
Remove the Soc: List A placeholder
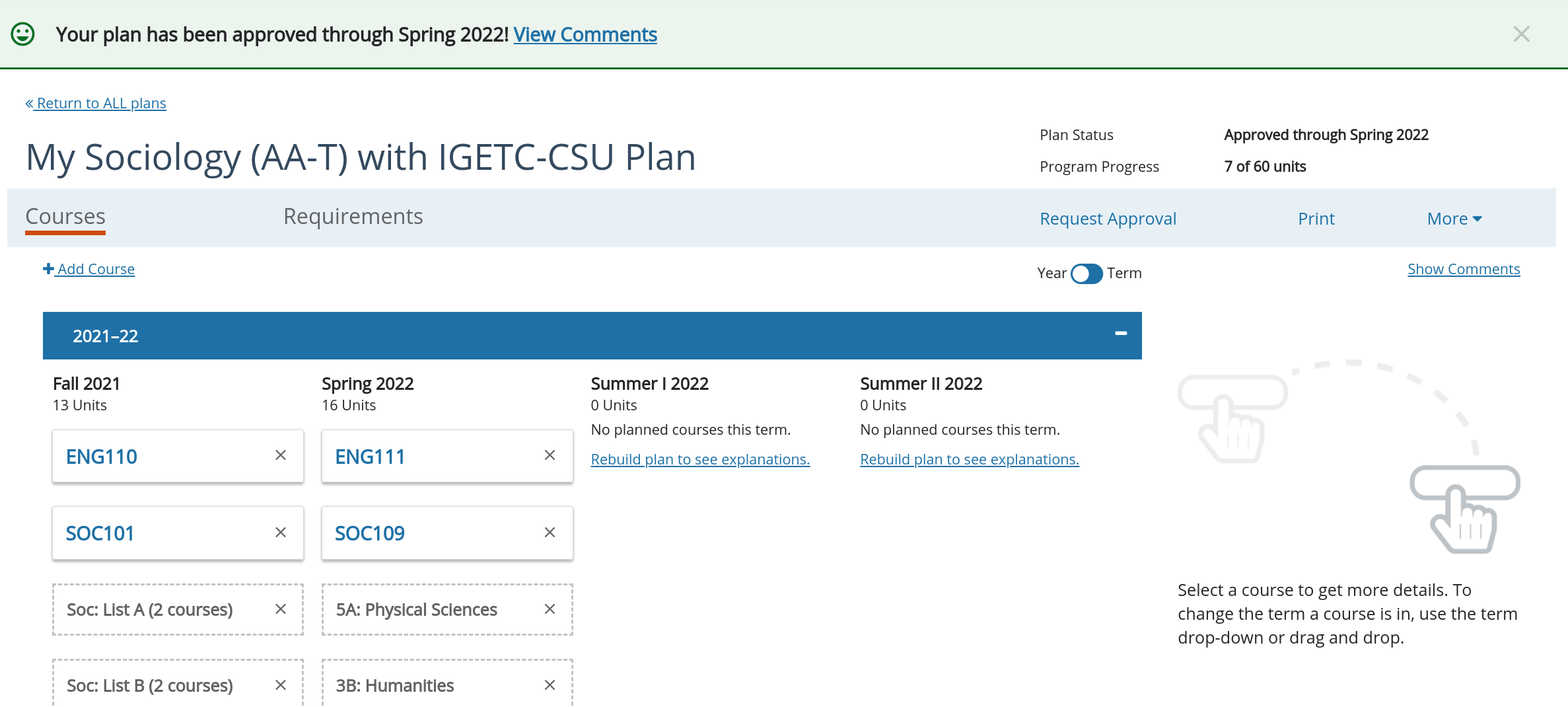click(281, 609)
